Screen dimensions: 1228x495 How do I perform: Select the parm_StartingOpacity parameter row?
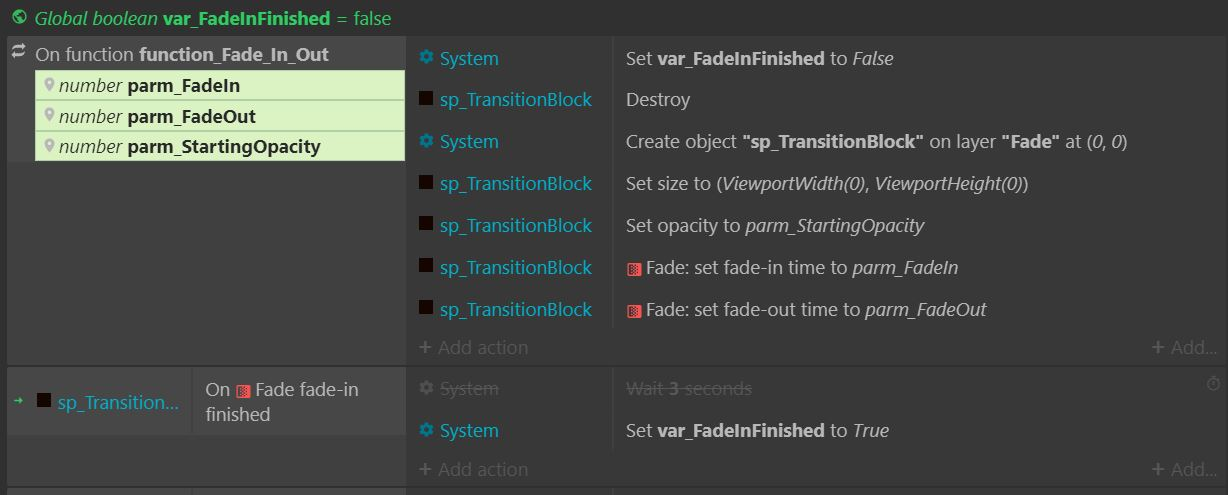[220, 147]
